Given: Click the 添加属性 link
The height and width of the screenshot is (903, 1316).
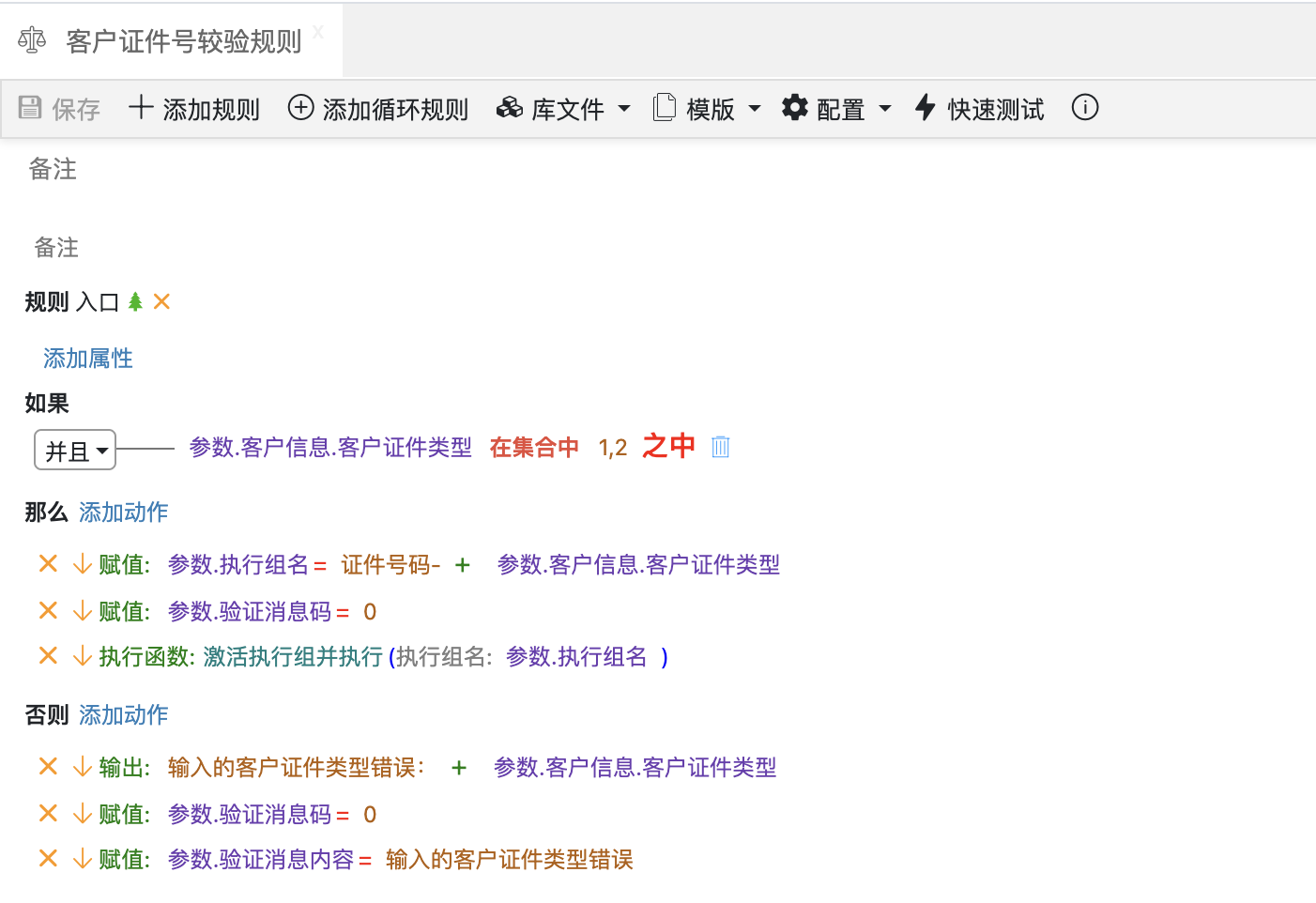Looking at the screenshot, I should point(88,359).
